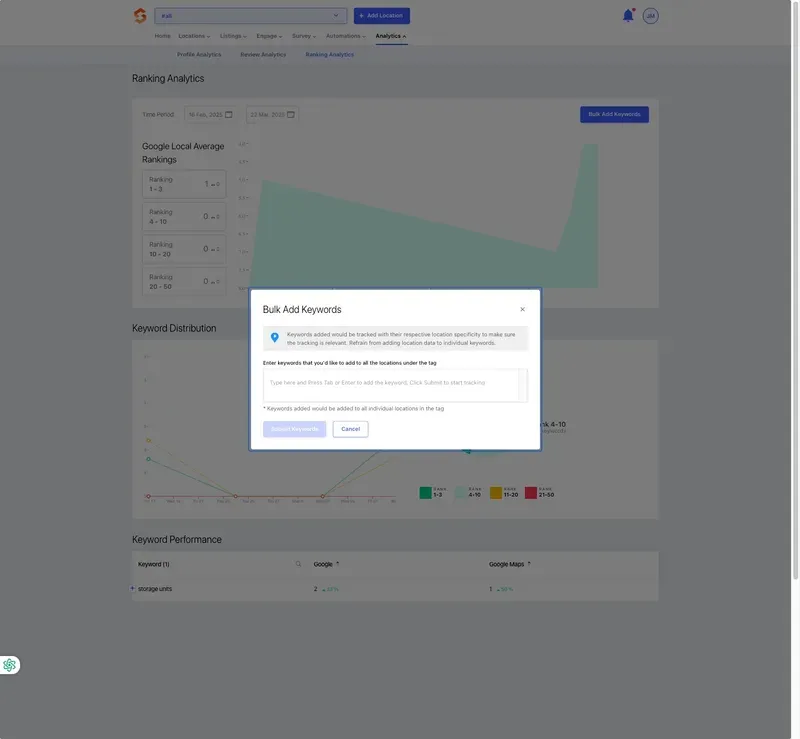The height and width of the screenshot is (739, 800).
Task: Click the page vertical scrollbar
Action: (795, 290)
